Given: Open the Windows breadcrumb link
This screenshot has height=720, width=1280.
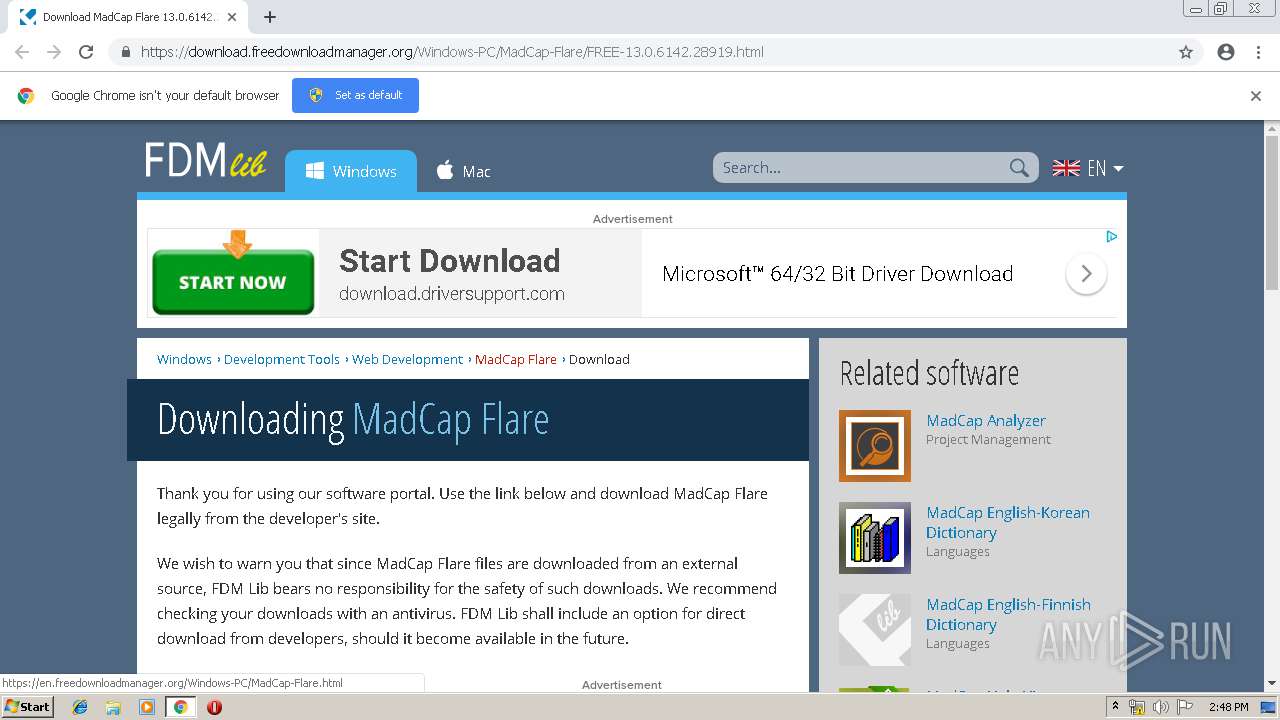Looking at the screenshot, I should 184,359.
